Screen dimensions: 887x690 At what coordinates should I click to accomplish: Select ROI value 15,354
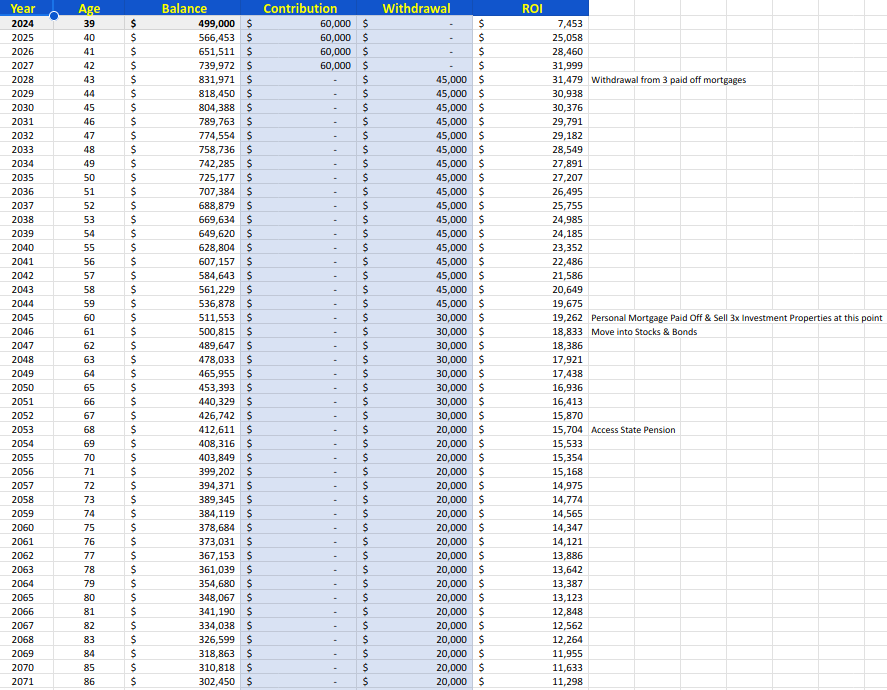531,458
